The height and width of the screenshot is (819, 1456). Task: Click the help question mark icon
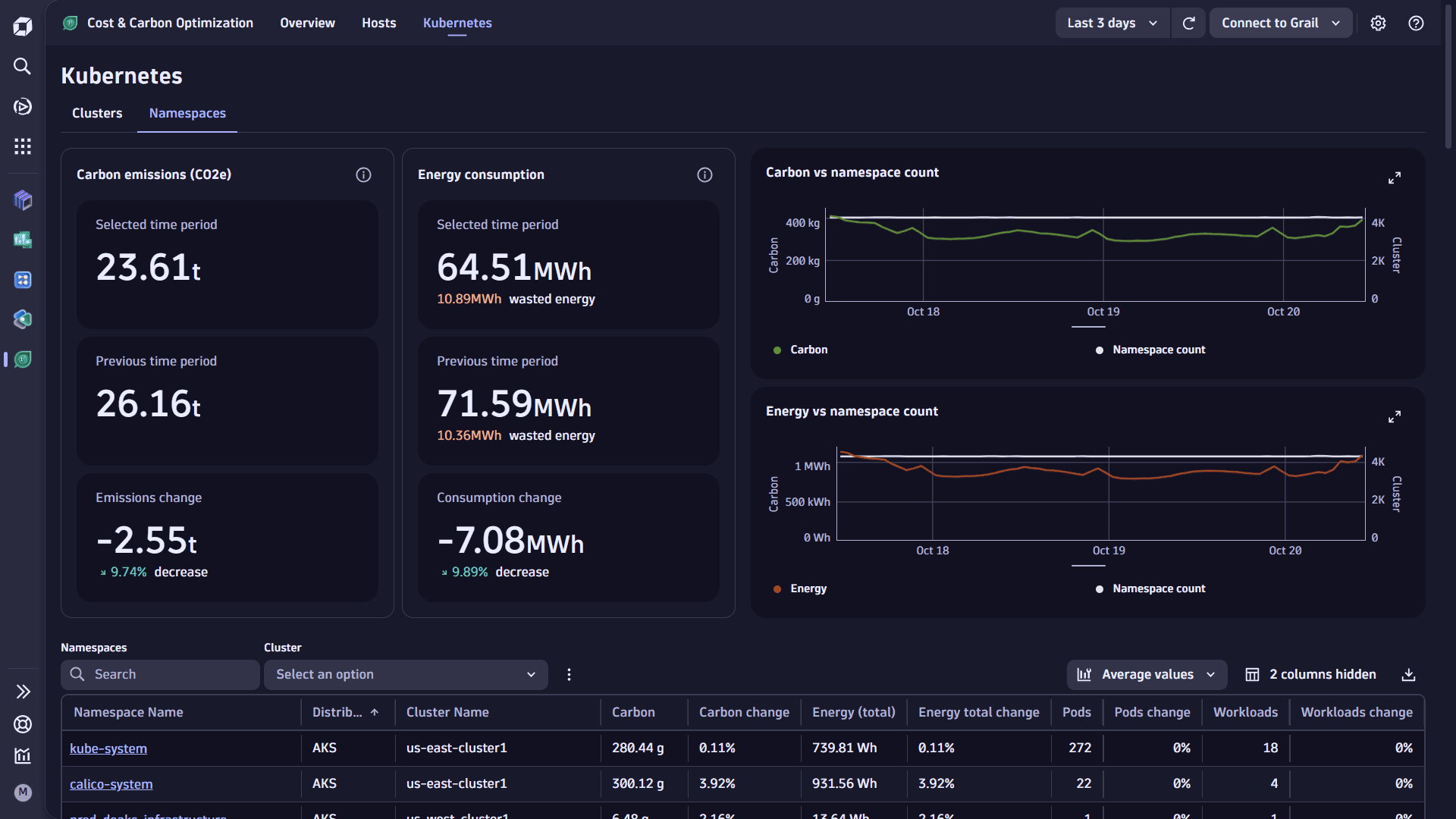[1415, 24]
